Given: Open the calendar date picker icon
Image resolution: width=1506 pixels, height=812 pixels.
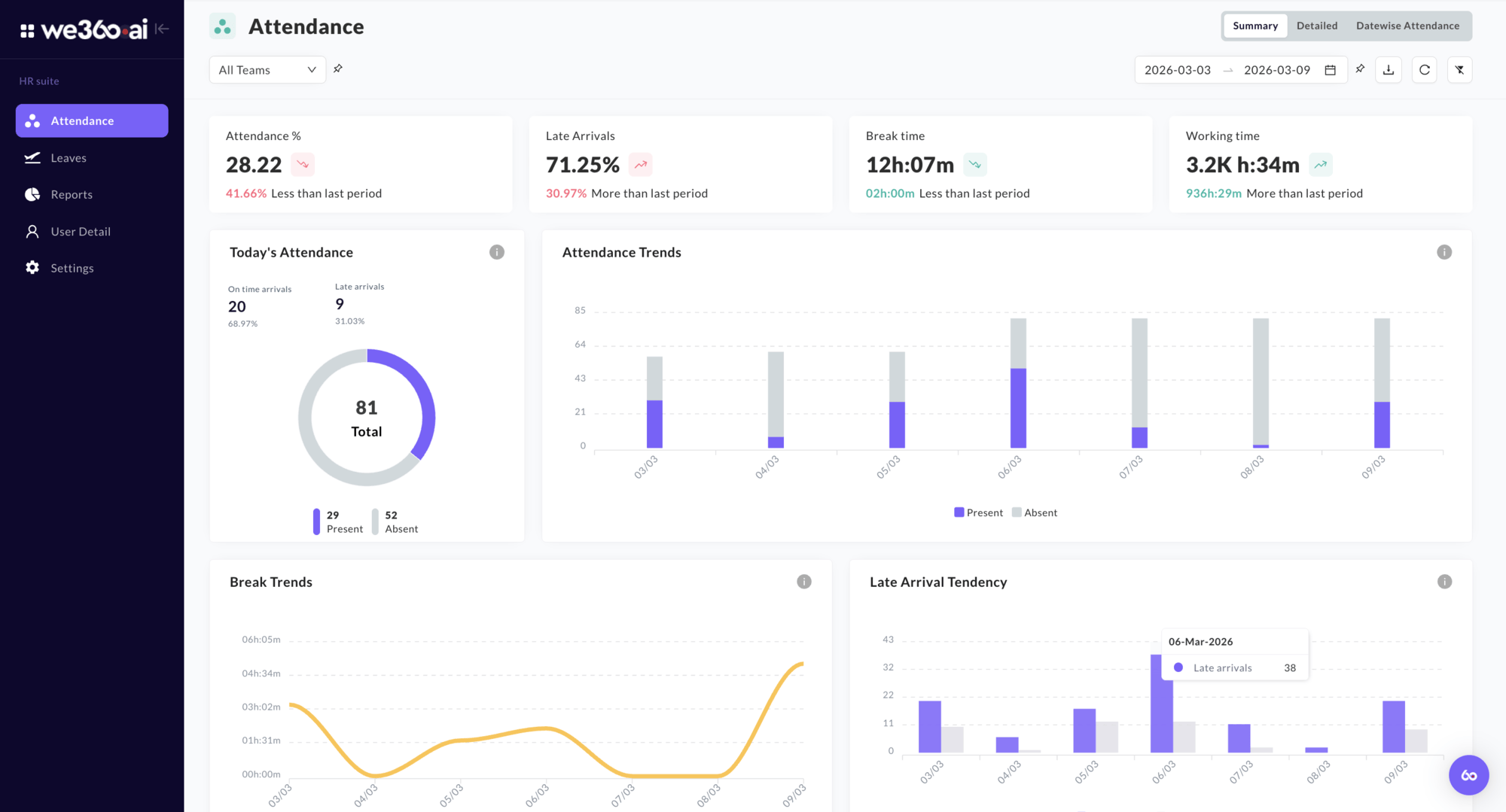Looking at the screenshot, I should (x=1331, y=70).
